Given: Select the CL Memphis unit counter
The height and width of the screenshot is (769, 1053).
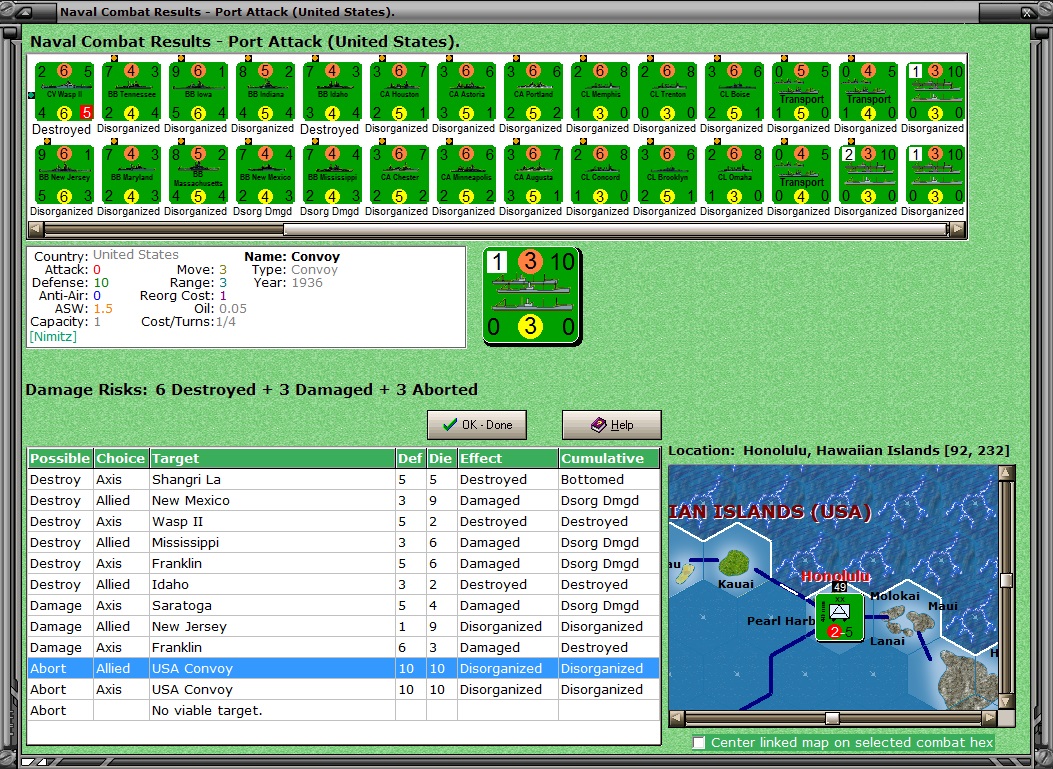Looking at the screenshot, I should pos(601,92).
